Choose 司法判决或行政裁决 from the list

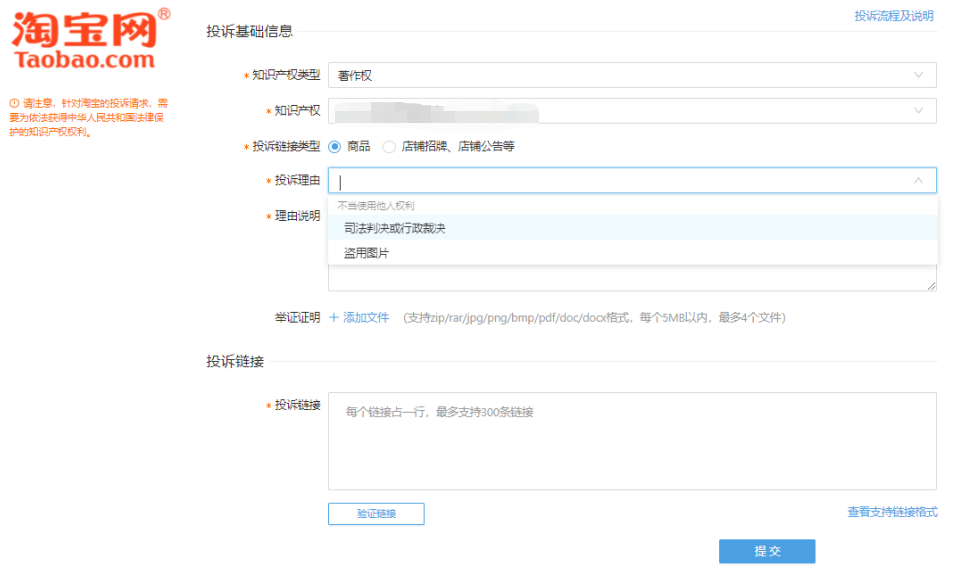[394, 228]
